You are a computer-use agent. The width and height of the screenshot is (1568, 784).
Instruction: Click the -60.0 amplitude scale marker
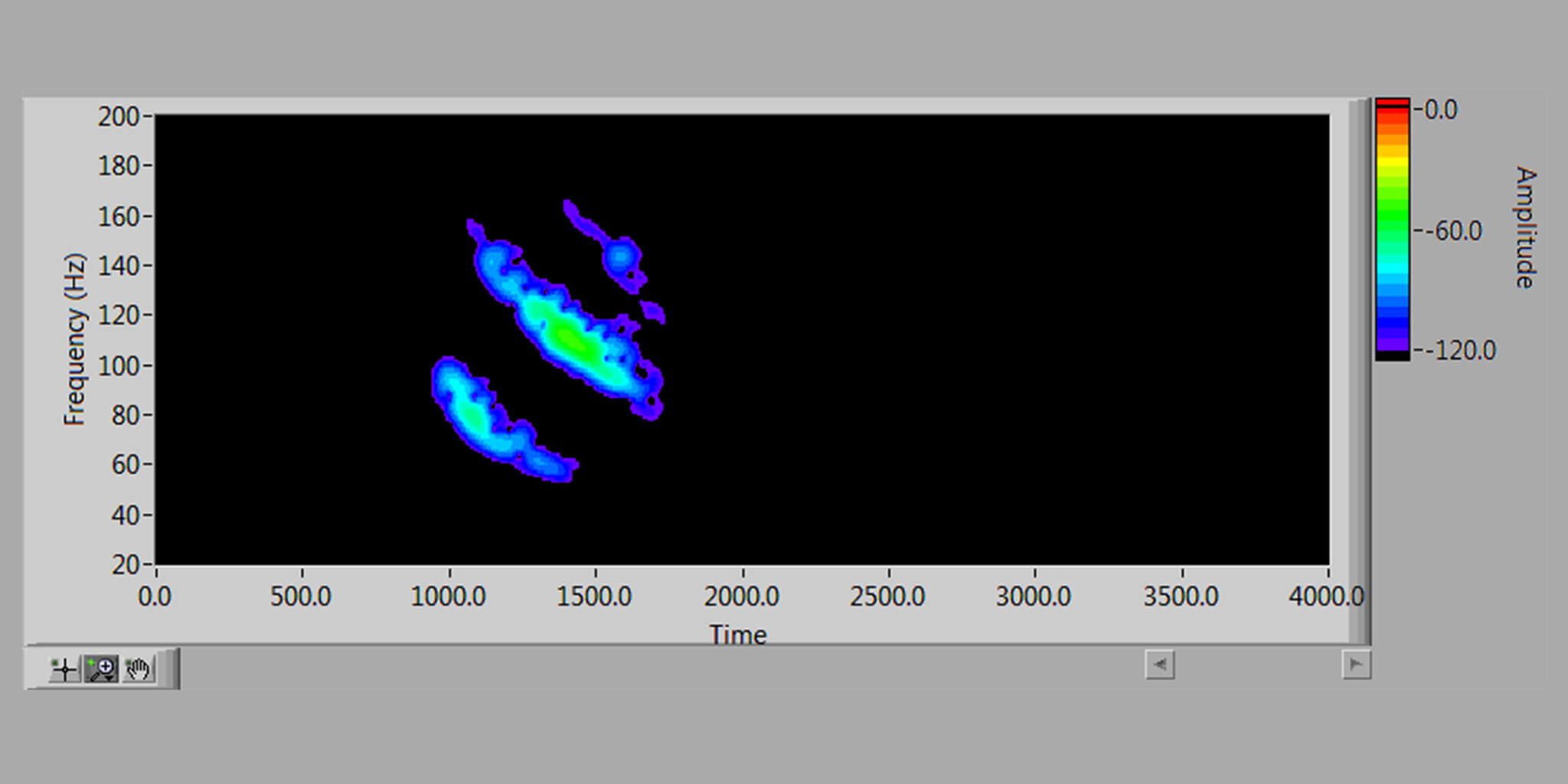pyautogui.click(x=1452, y=230)
